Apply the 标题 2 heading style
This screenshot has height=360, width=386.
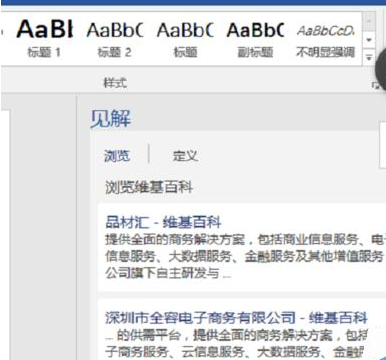115,38
